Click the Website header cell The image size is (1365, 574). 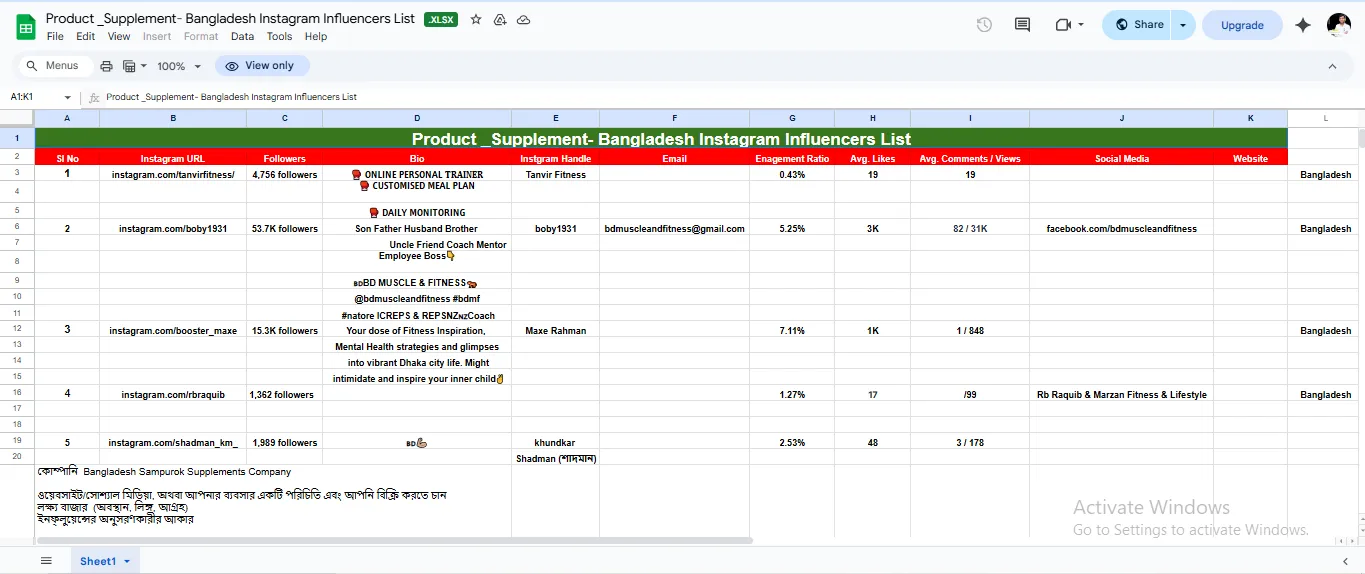(x=1250, y=158)
